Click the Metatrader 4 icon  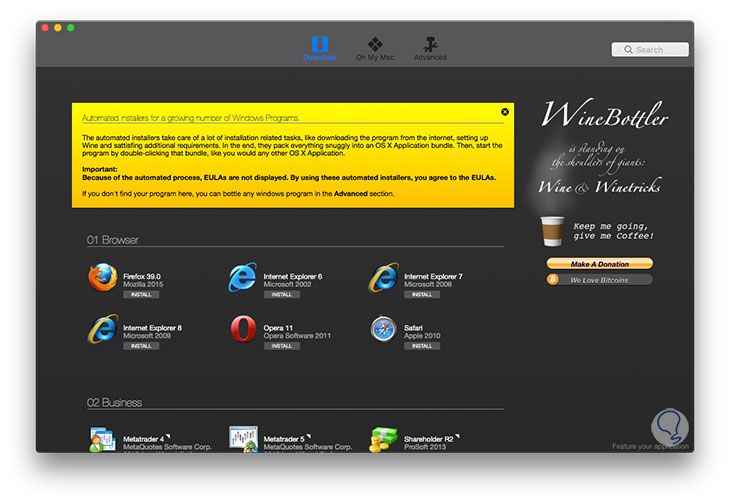click(102, 439)
